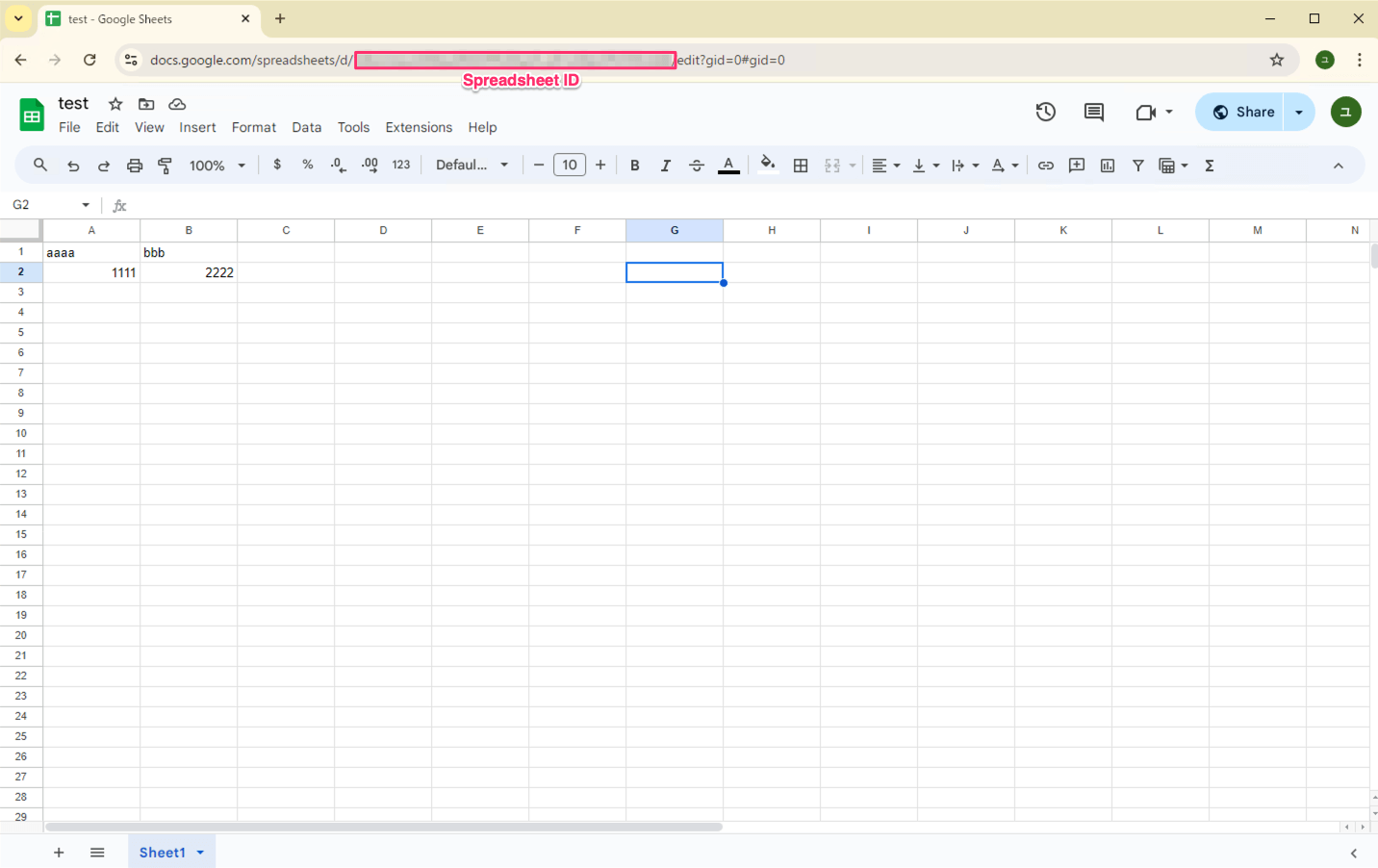Viewport: 1378px width, 868px height.
Task: Click the formula bar input
Action: 751,205
